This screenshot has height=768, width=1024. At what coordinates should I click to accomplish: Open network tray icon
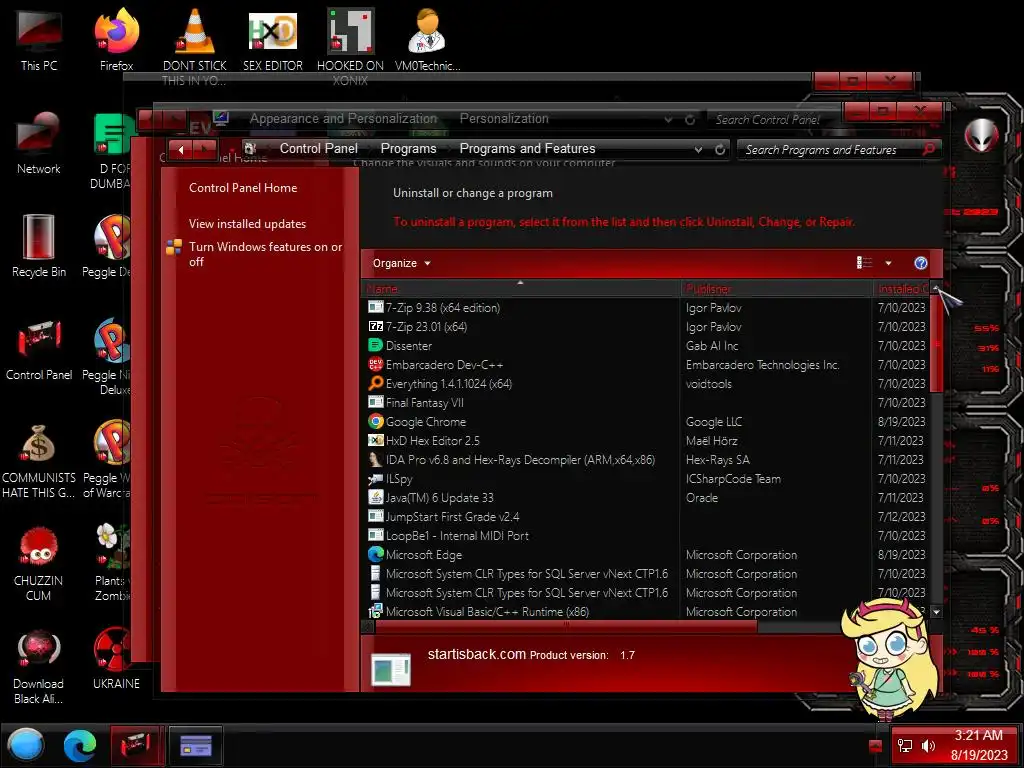[904, 746]
